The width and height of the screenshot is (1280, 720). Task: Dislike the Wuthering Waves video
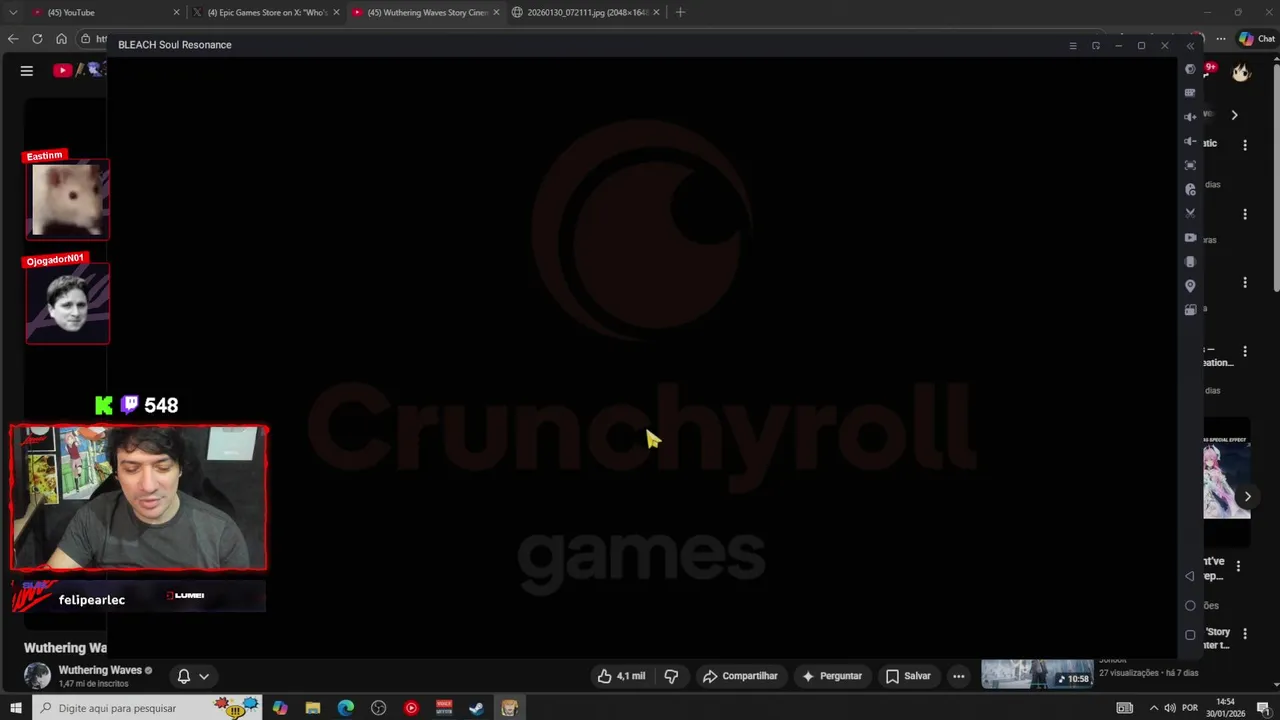[672, 676]
